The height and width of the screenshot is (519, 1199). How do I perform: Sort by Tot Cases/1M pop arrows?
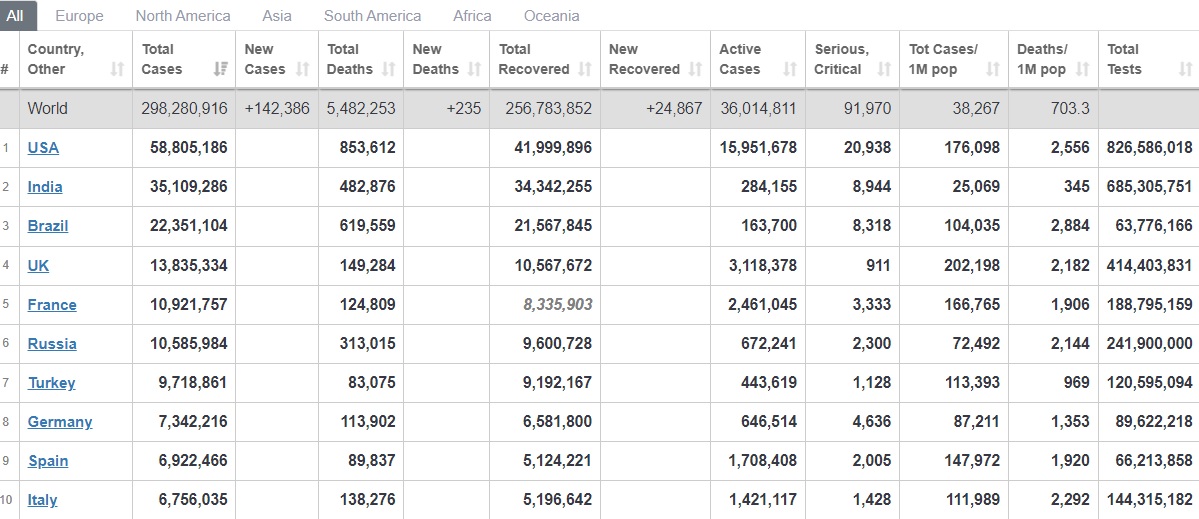coord(993,70)
